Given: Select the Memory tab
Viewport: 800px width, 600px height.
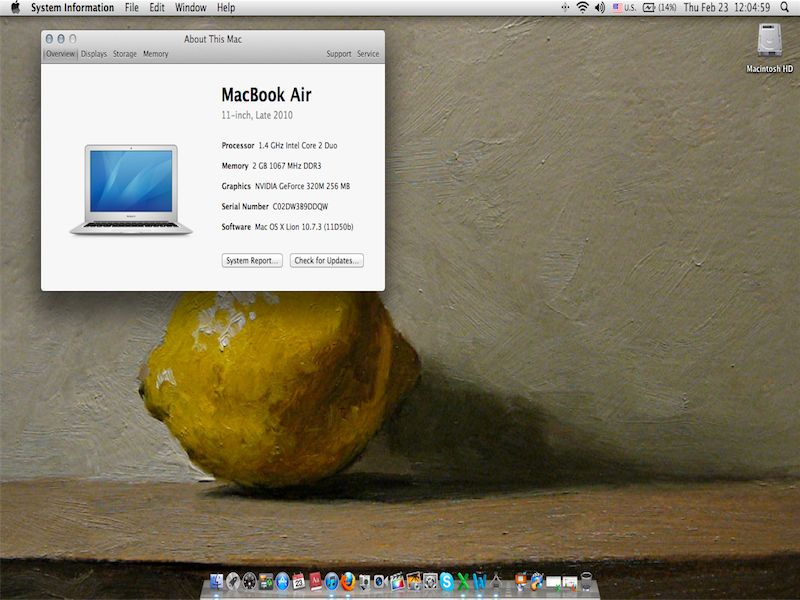Looking at the screenshot, I should (155, 54).
